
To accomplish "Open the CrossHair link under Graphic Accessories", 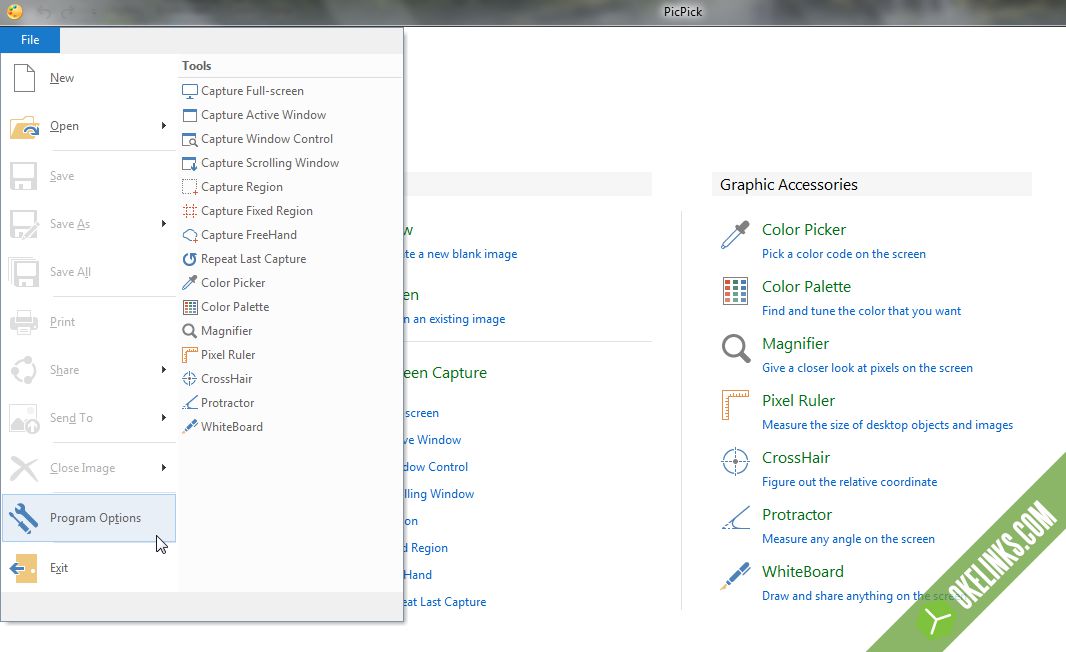I will 796,458.
